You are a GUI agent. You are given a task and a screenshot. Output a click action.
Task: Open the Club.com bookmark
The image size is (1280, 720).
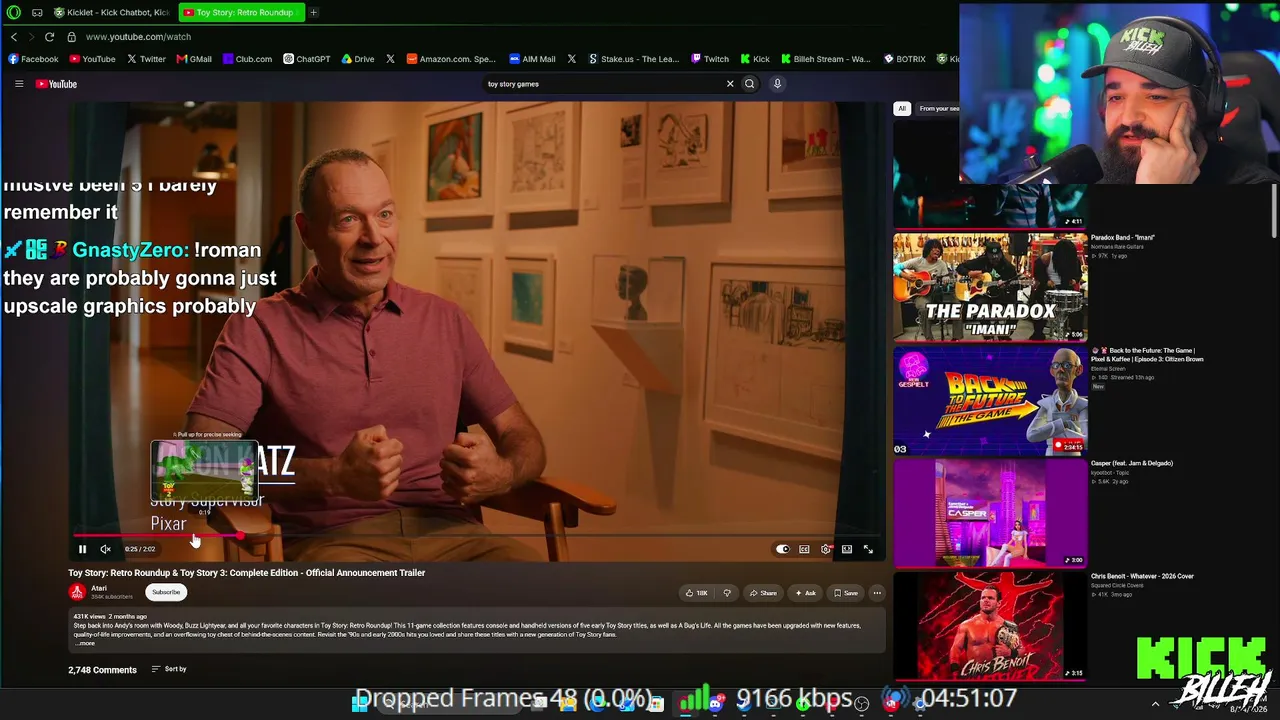coord(247,59)
